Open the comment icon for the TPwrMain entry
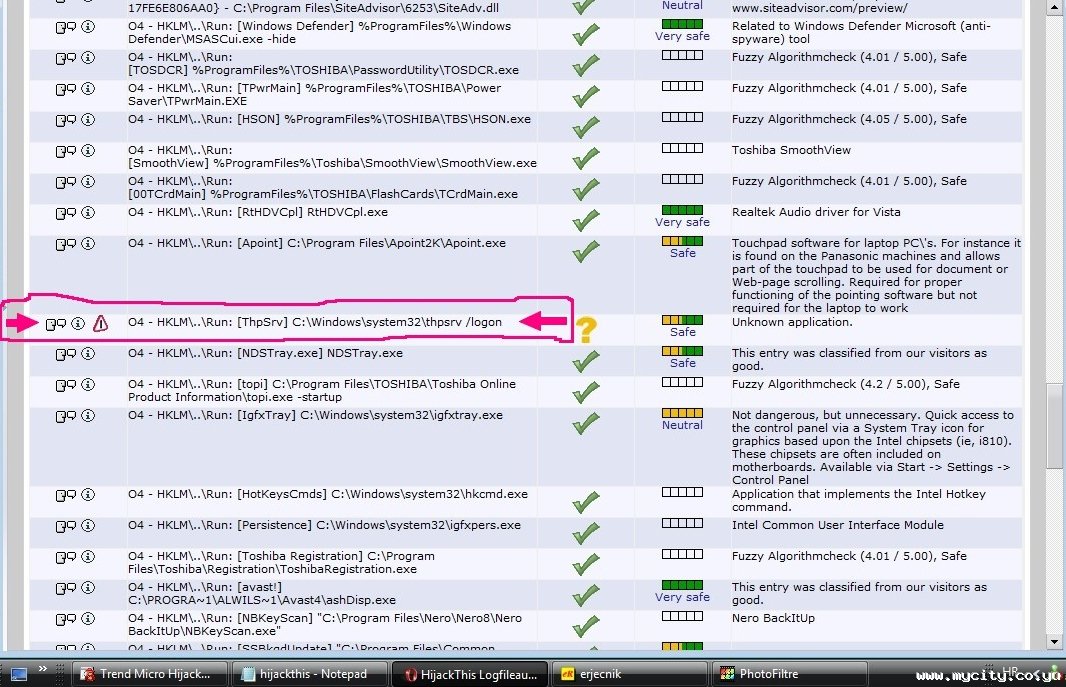 click(65, 89)
